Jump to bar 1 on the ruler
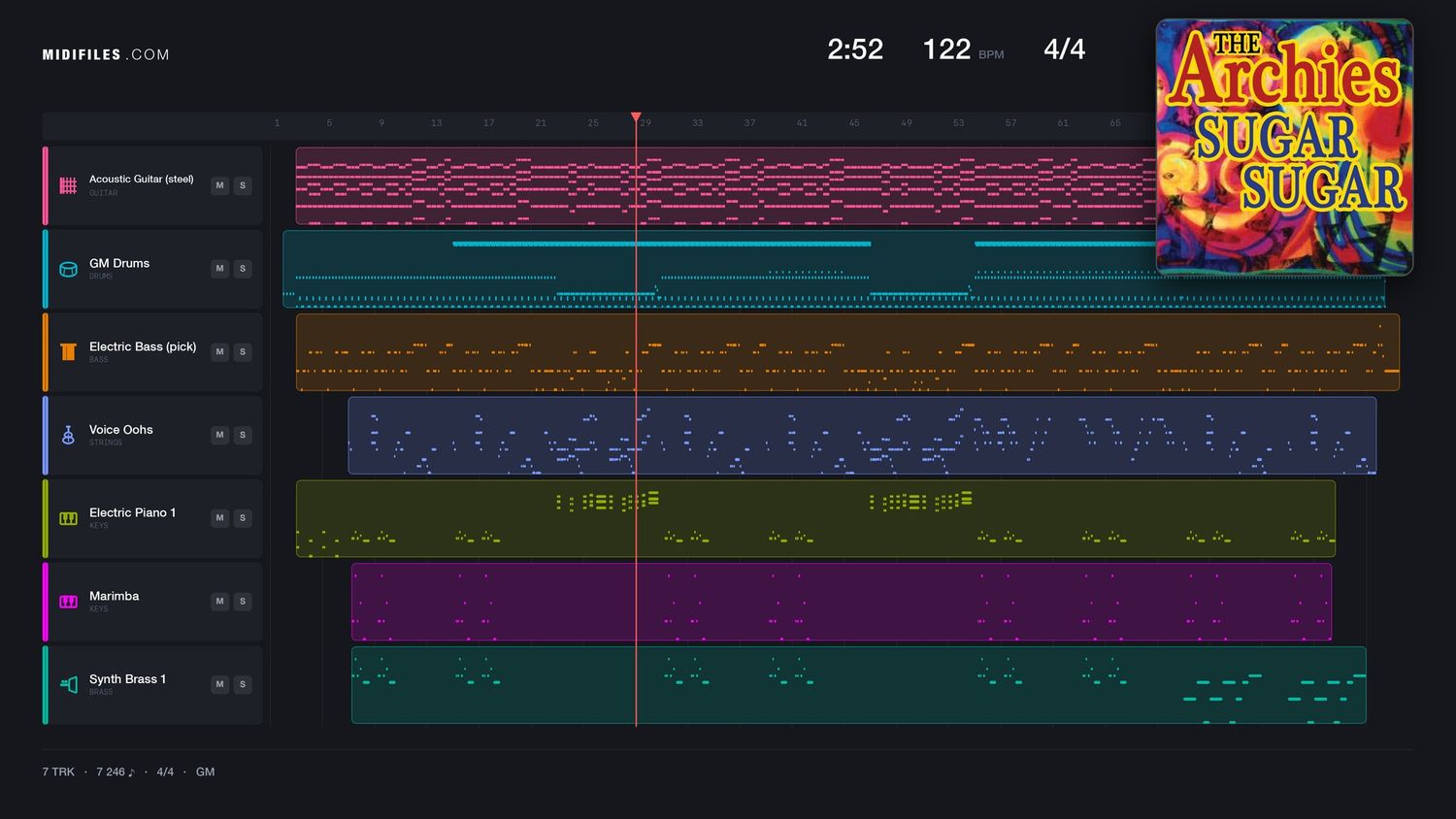The image size is (1456, 819). (x=277, y=123)
